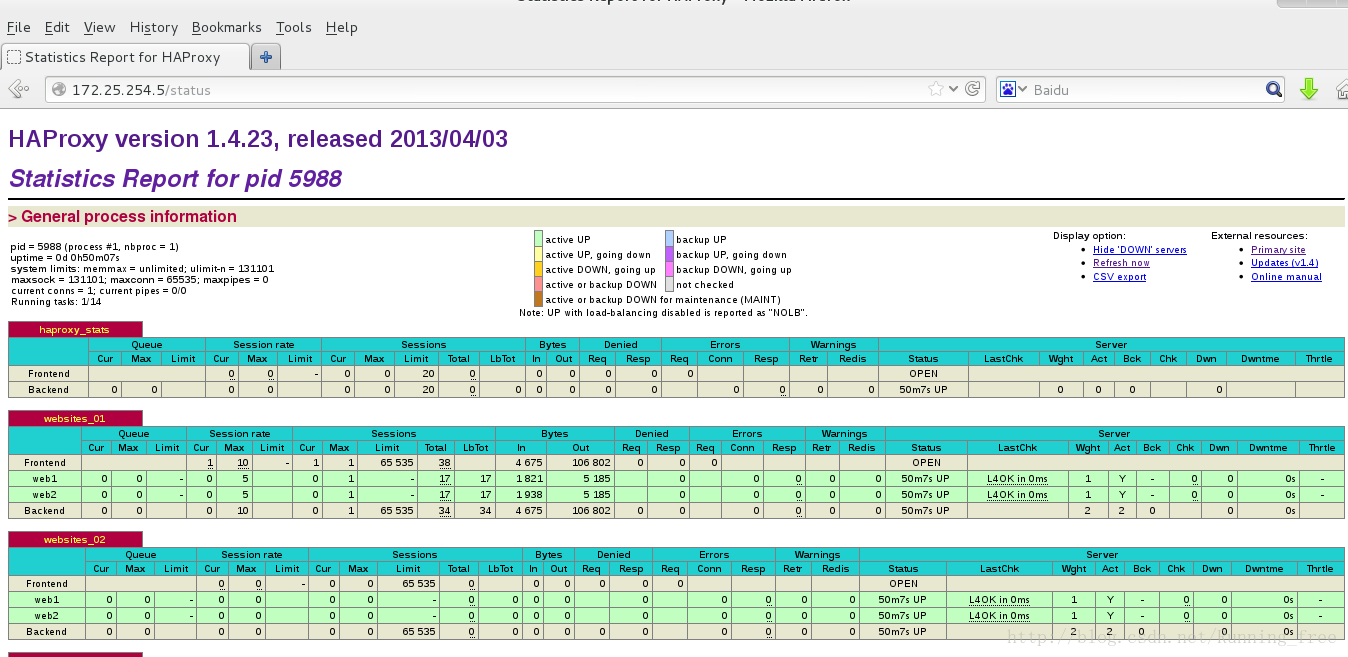Click the search magnifier icon
The image size is (1348, 657).
point(1274,89)
